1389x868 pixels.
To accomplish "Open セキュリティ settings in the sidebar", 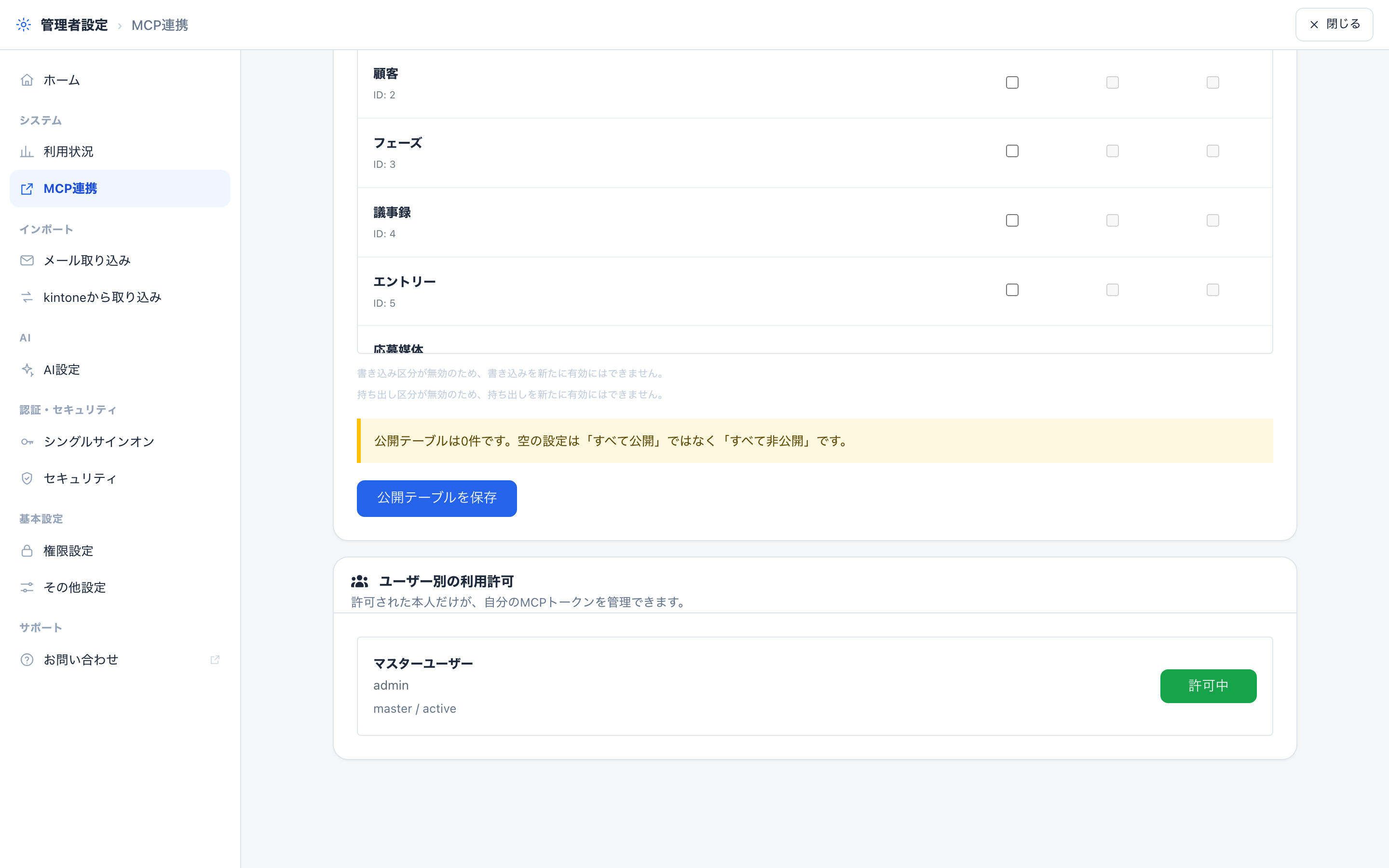I will pos(120,478).
